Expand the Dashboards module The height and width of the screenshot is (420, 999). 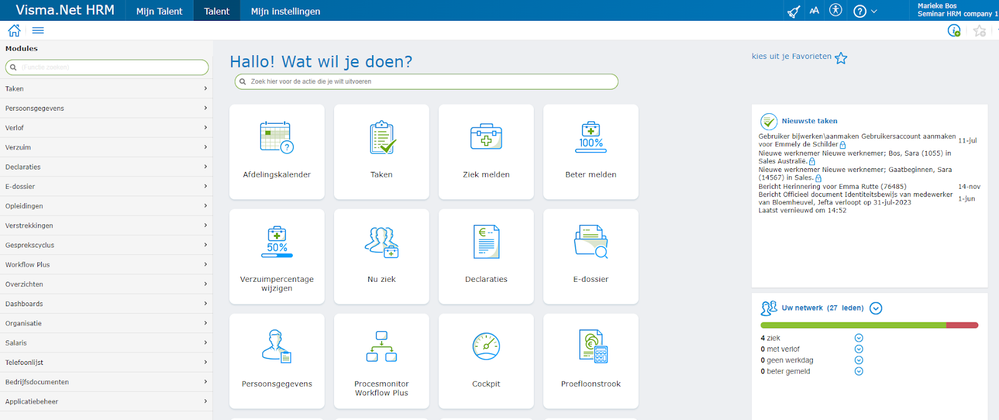tap(106, 304)
